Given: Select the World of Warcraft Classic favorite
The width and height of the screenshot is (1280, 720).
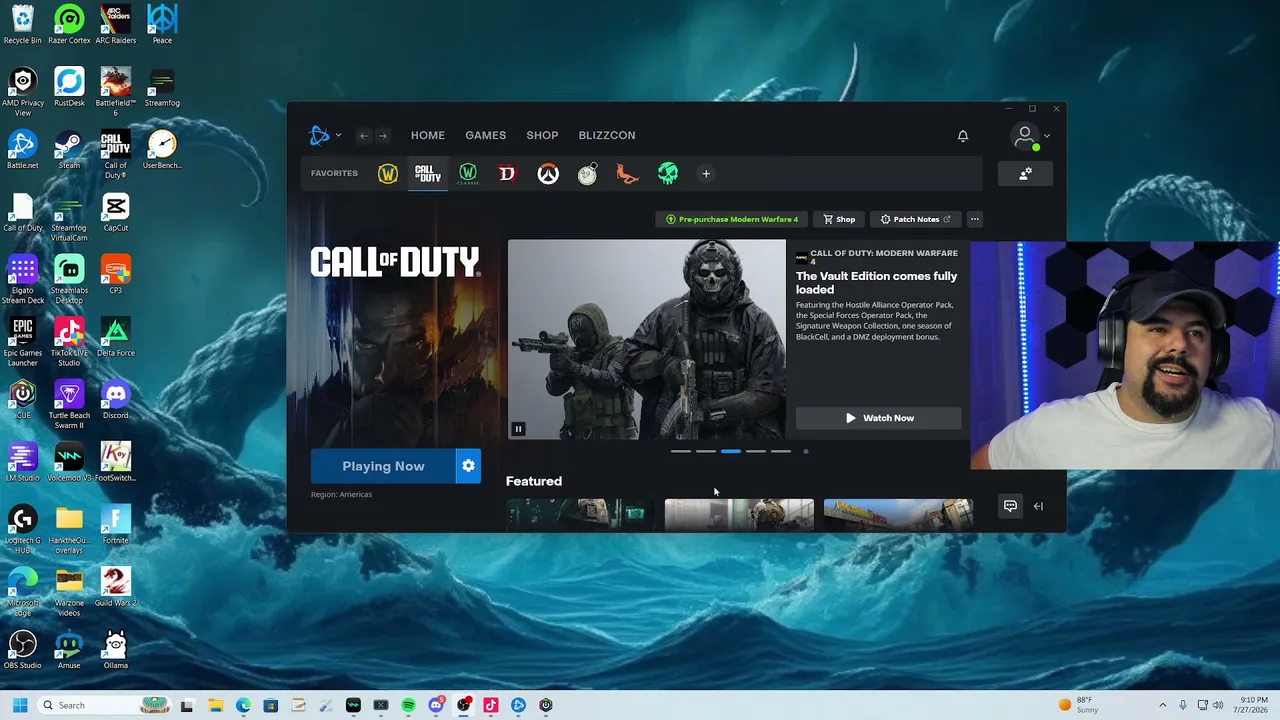Looking at the screenshot, I should click(468, 174).
